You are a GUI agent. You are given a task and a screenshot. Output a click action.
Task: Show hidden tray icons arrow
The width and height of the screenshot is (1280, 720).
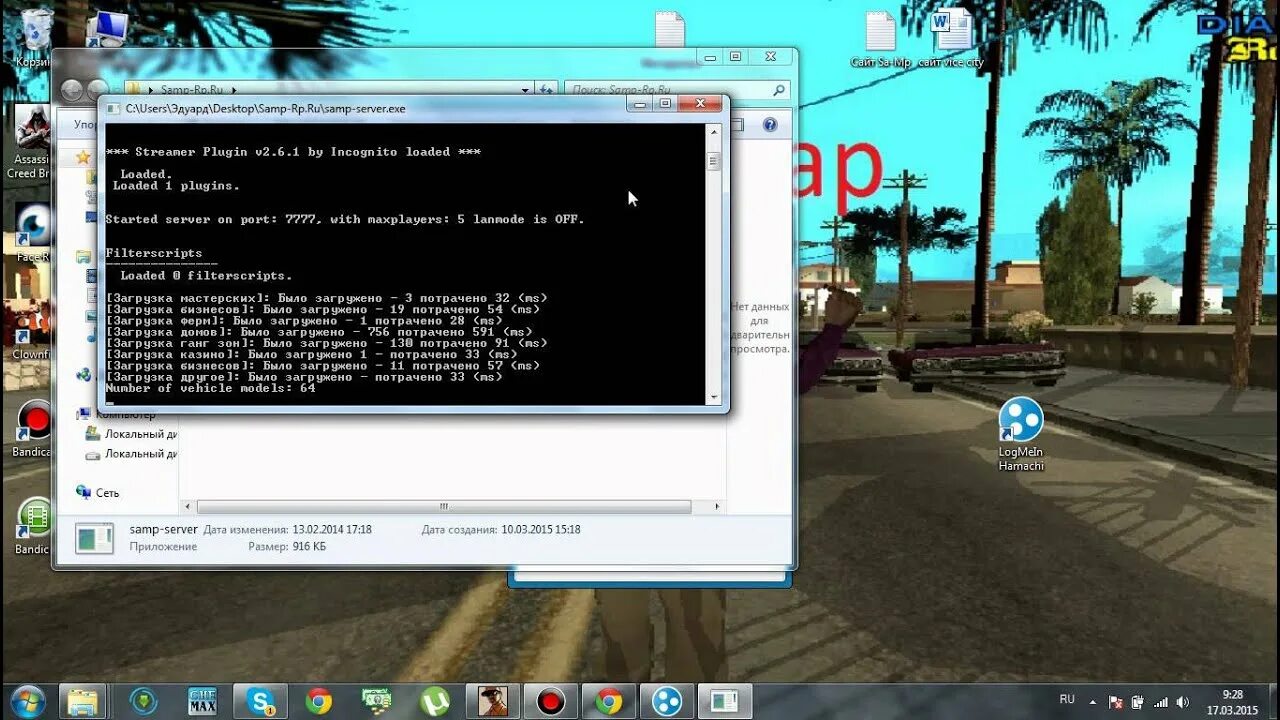[1093, 703]
